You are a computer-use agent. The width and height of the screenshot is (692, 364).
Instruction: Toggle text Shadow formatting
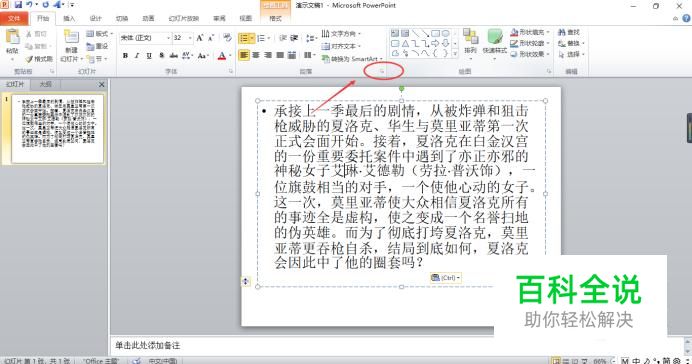(162, 56)
